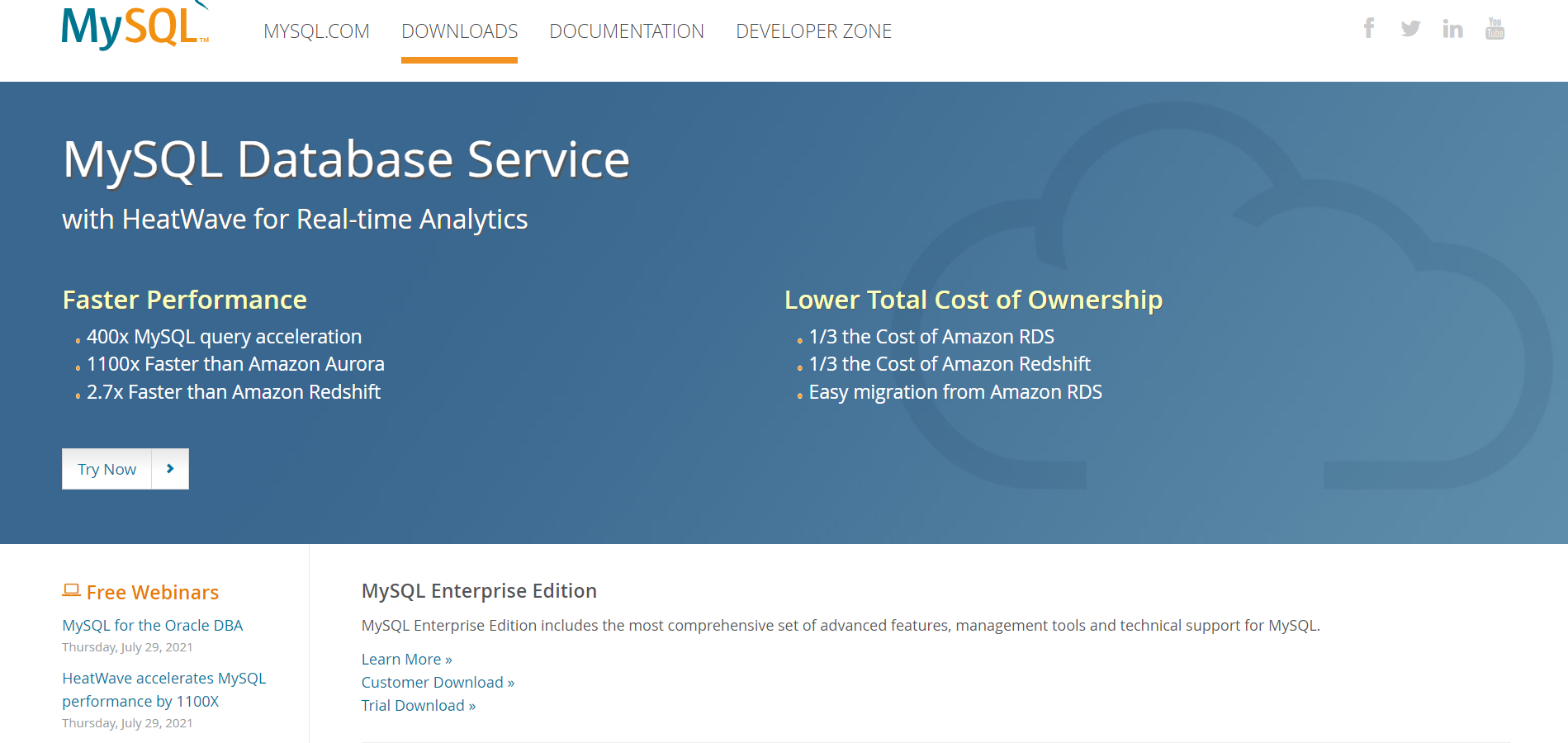Open the MySQL YouTube icon

coord(1495,29)
